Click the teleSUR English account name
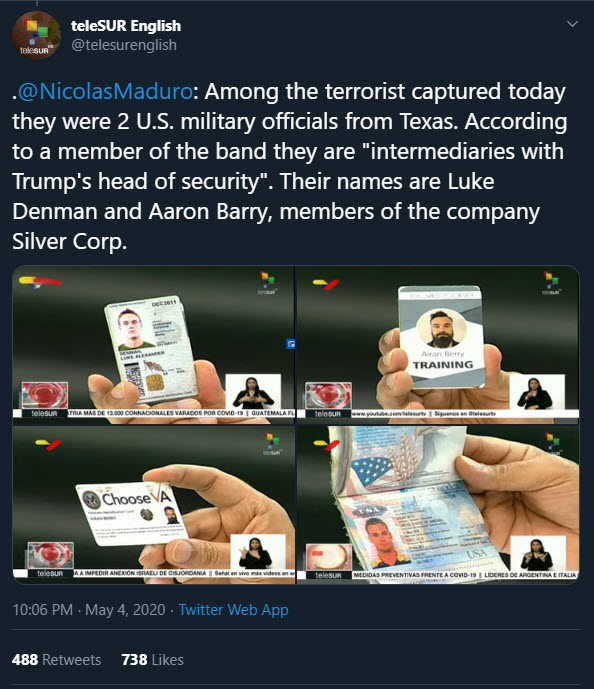This screenshot has height=689, width=594. 126,26
